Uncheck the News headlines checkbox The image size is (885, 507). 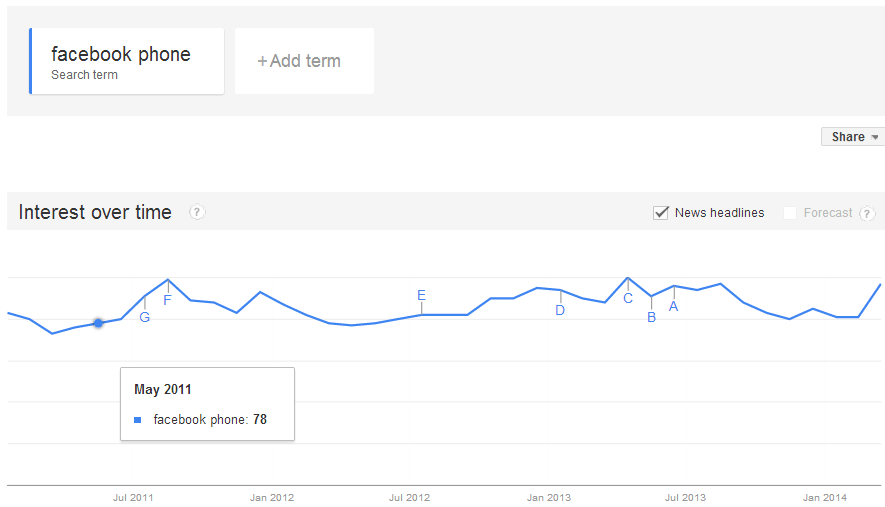(660, 213)
